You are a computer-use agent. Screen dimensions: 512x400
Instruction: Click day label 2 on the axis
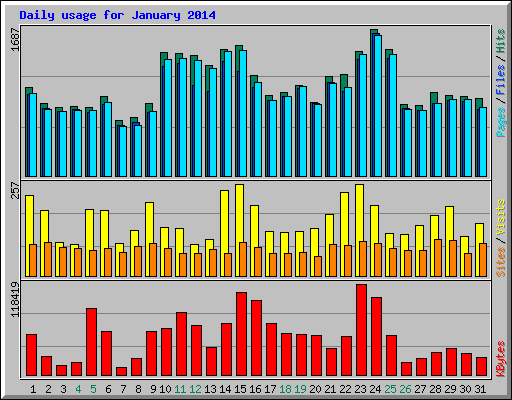(x=48, y=389)
